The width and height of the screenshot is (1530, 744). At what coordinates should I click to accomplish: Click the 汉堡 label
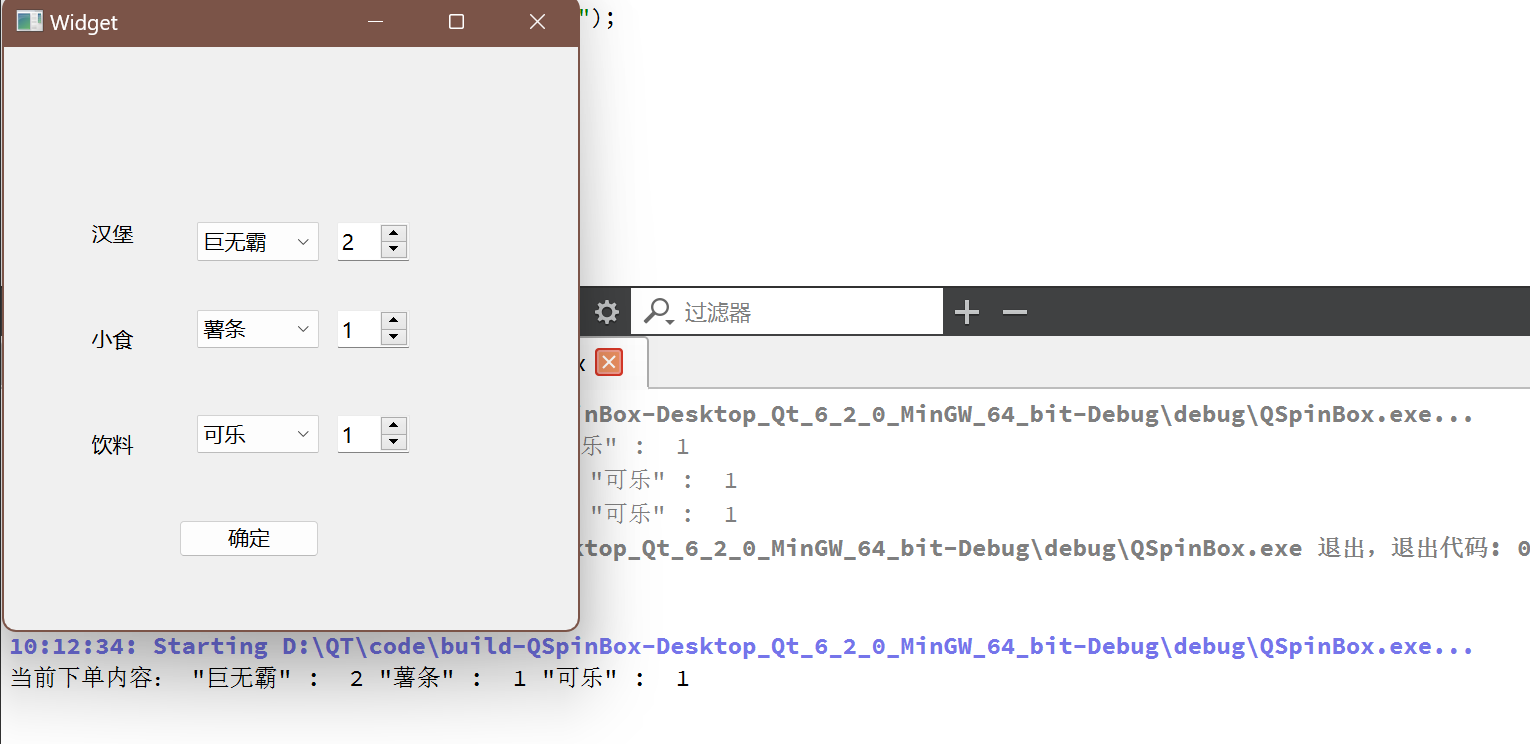tap(113, 234)
